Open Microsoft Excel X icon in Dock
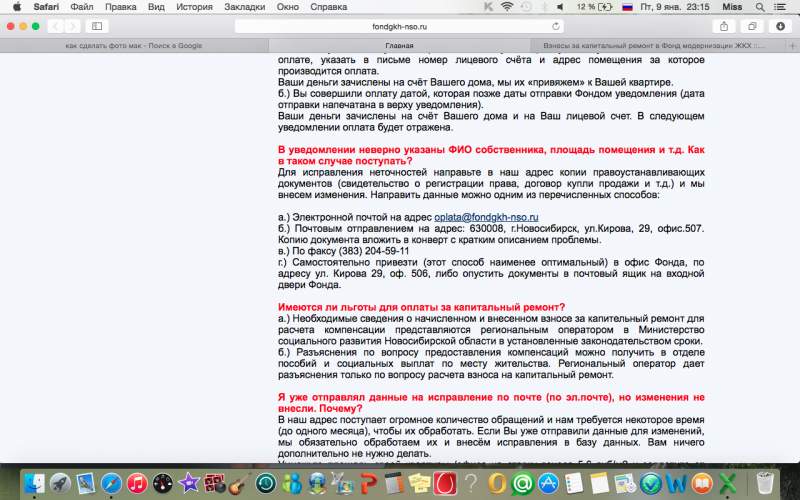This screenshot has width=800, height=500. (x=728, y=483)
